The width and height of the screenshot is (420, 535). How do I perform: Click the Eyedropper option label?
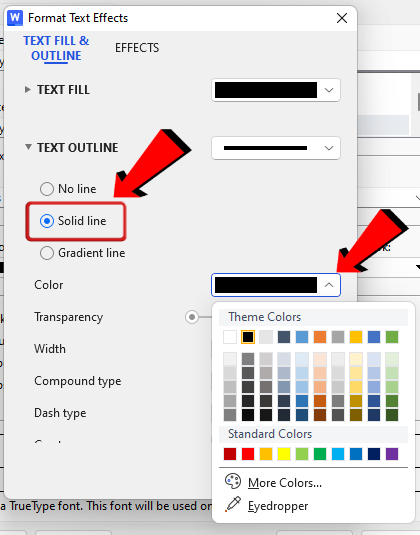click(x=278, y=506)
